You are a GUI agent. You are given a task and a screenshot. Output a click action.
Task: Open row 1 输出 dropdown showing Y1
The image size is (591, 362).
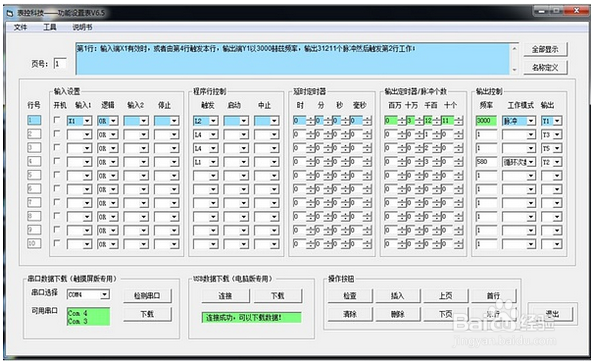coord(551,121)
